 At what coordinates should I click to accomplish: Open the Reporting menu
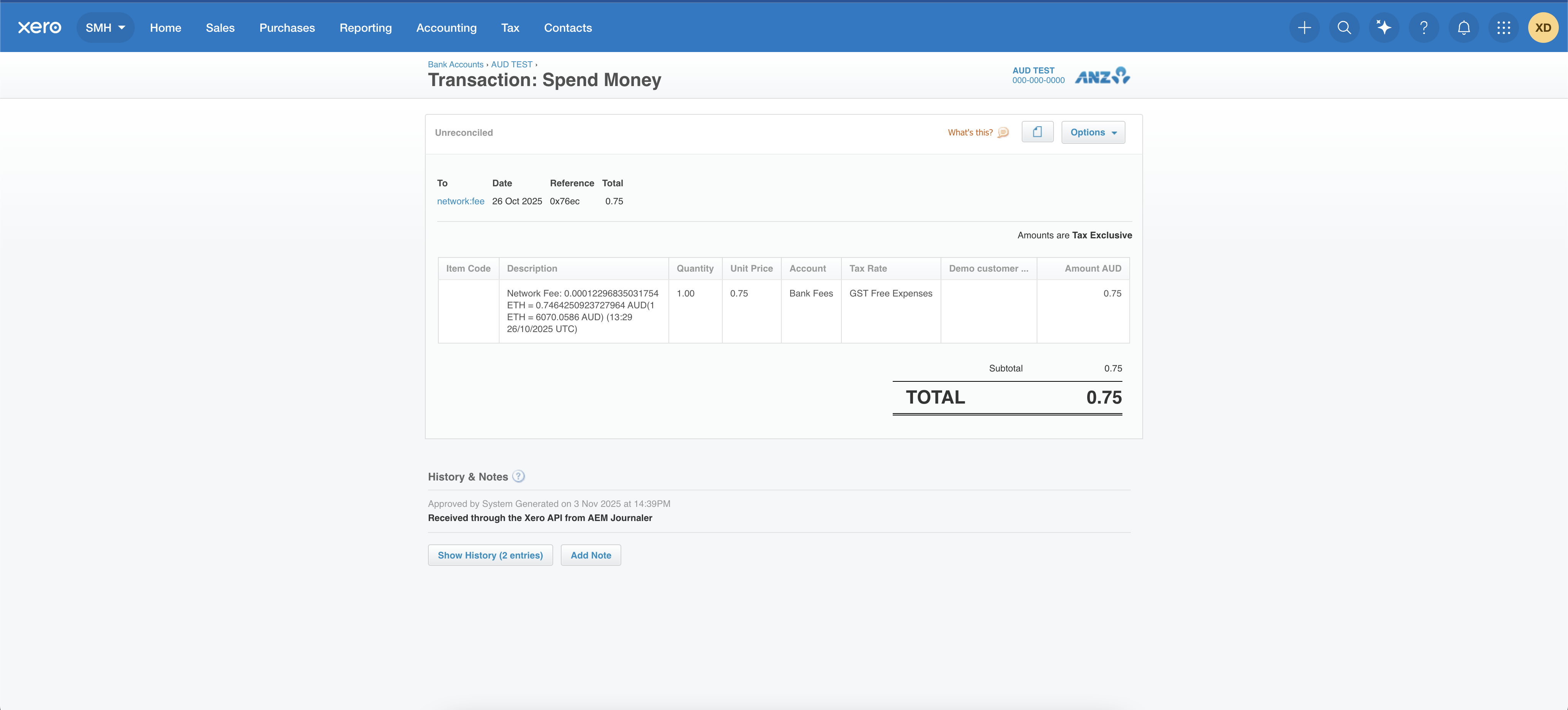pos(365,28)
